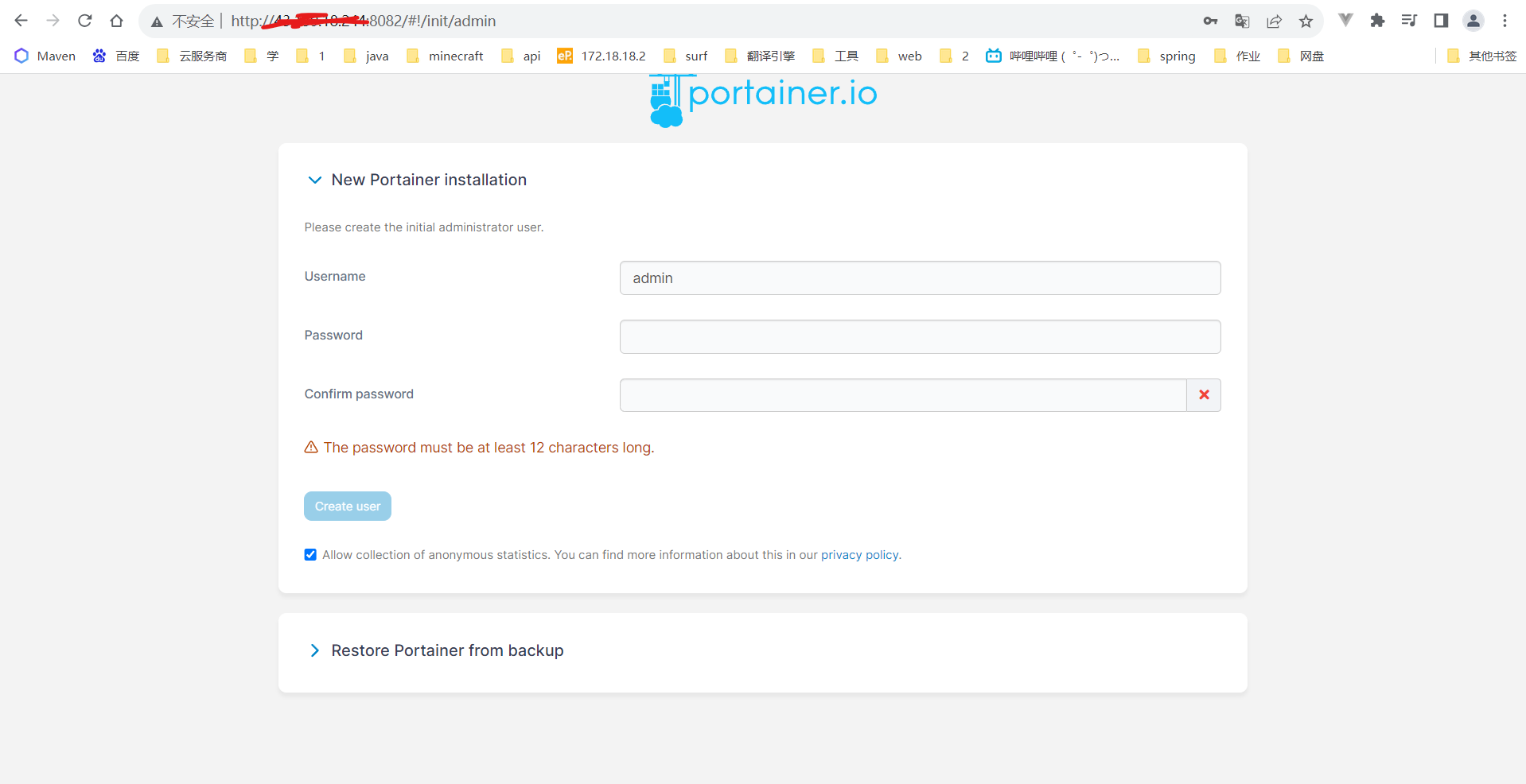Open the surf bookmark folder

(x=685, y=56)
